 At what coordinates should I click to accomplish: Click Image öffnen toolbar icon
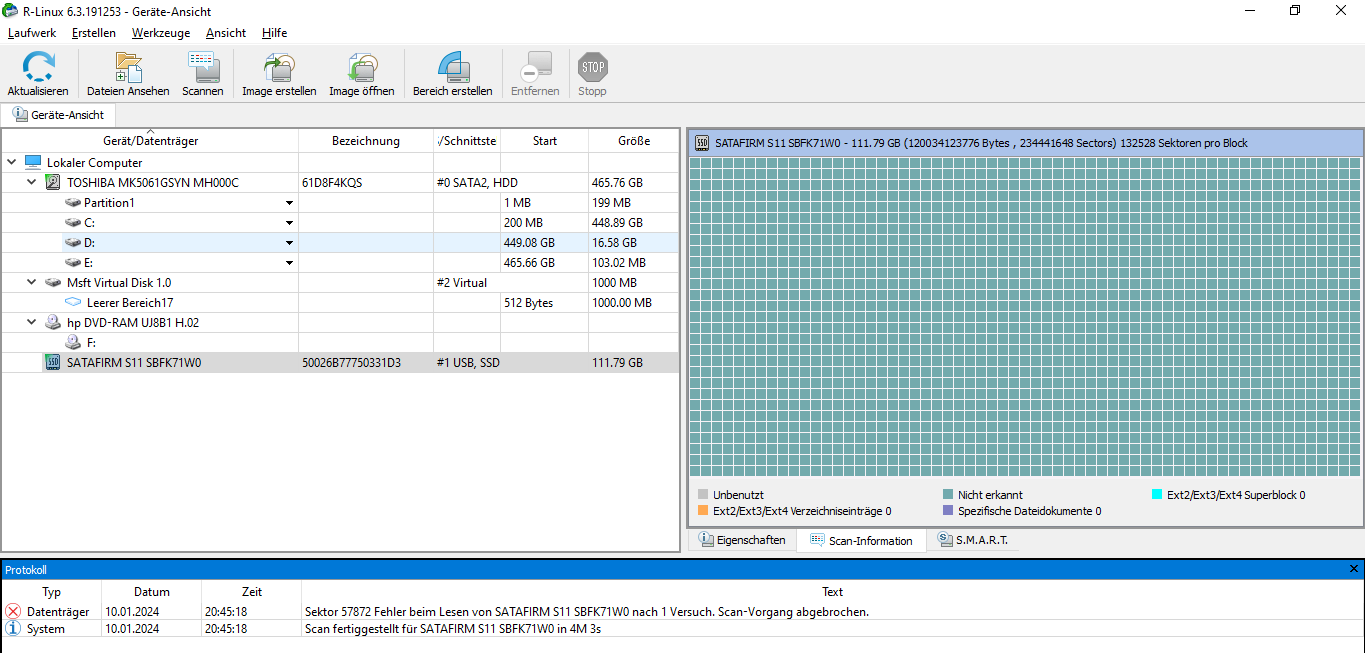(x=361, y=67)
